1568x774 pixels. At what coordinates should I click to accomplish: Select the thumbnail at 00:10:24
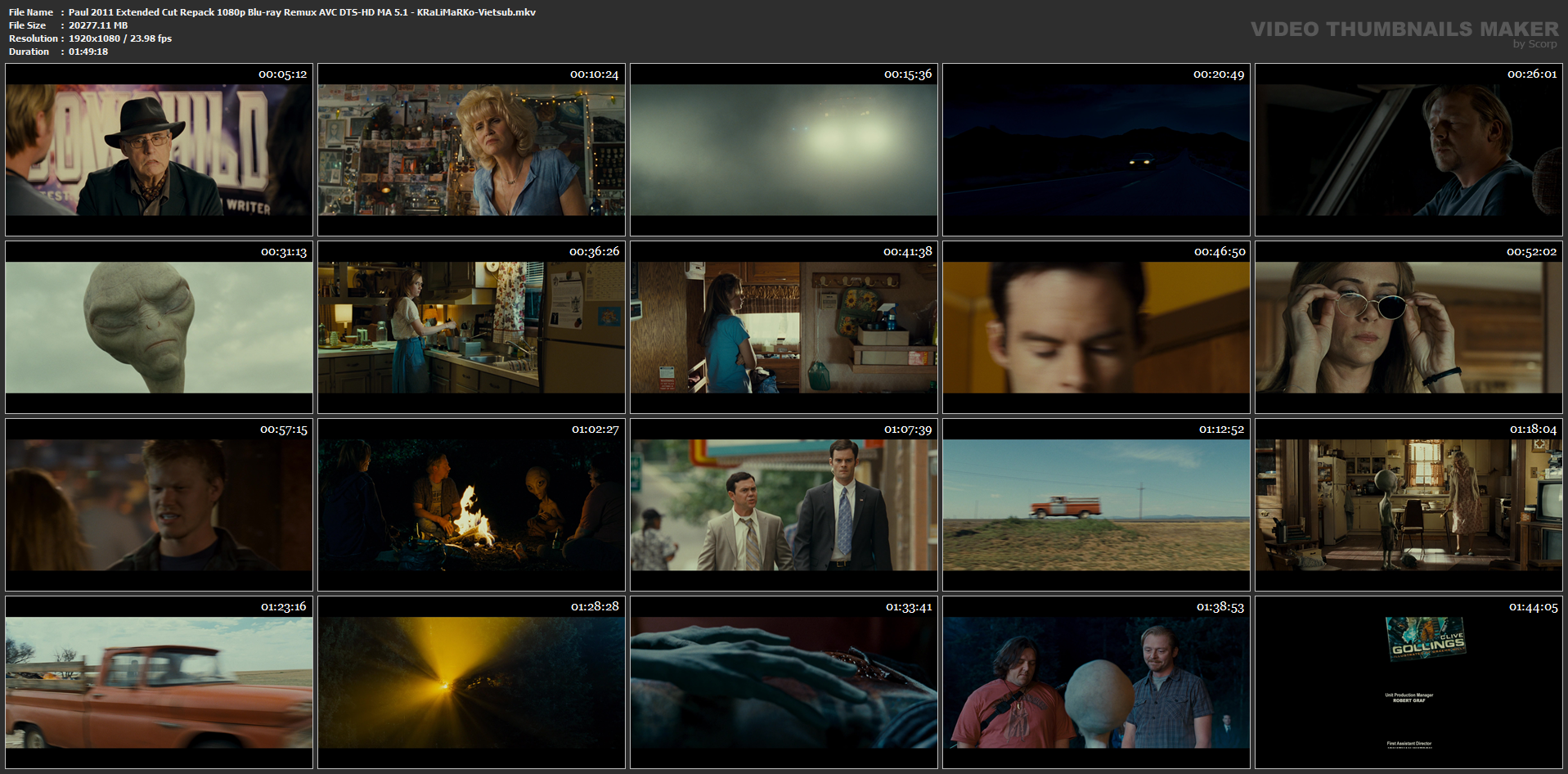(471, 150)
